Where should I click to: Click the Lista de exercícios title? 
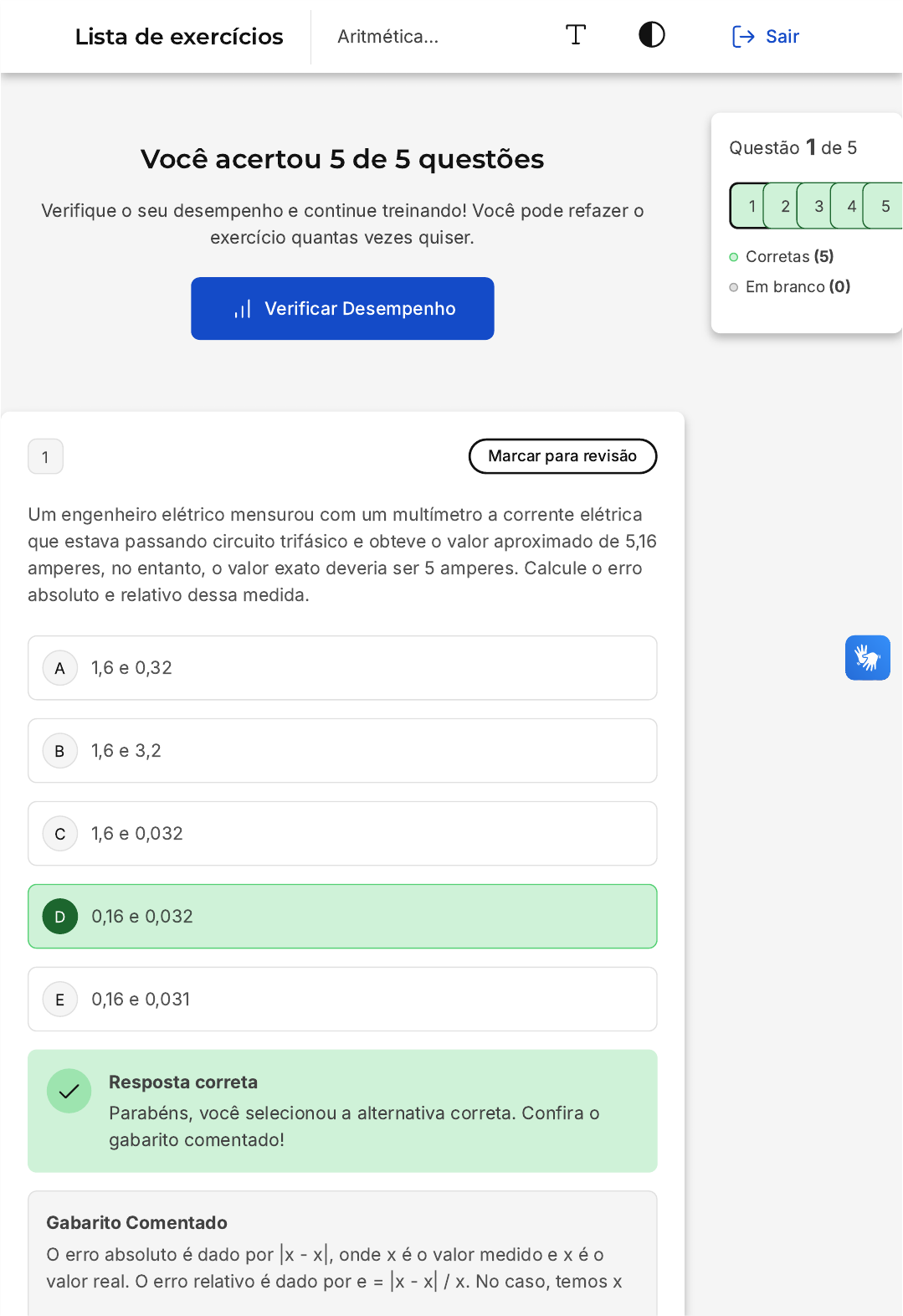click(179, 37)
